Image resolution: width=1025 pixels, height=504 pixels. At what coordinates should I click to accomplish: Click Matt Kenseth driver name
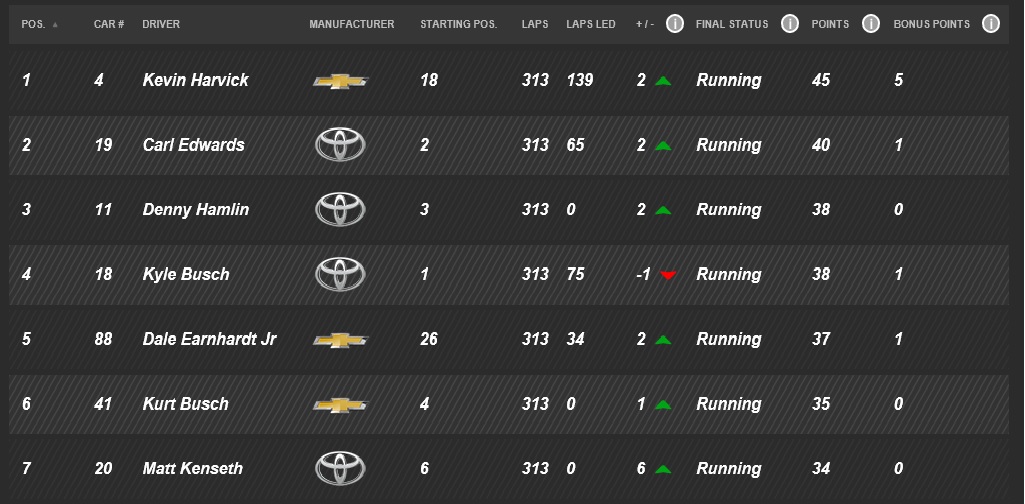pos(193,469)
